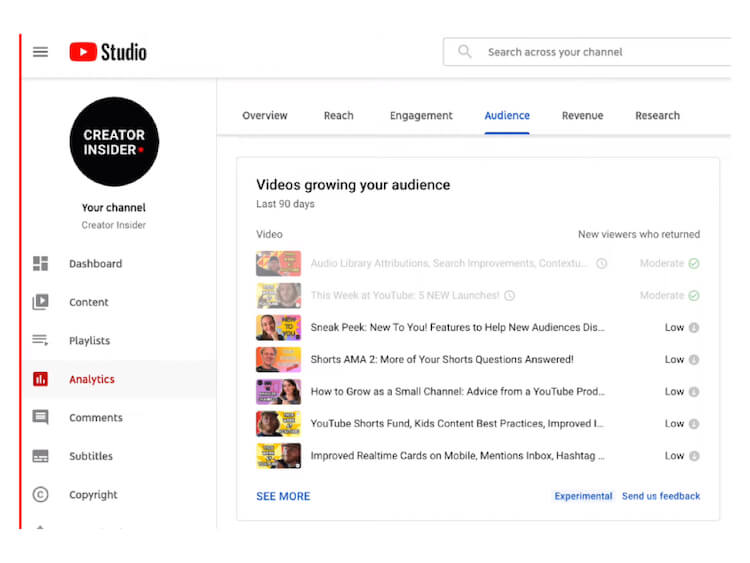Click info icon on Shorts AMA 2 row

(694, 360)
